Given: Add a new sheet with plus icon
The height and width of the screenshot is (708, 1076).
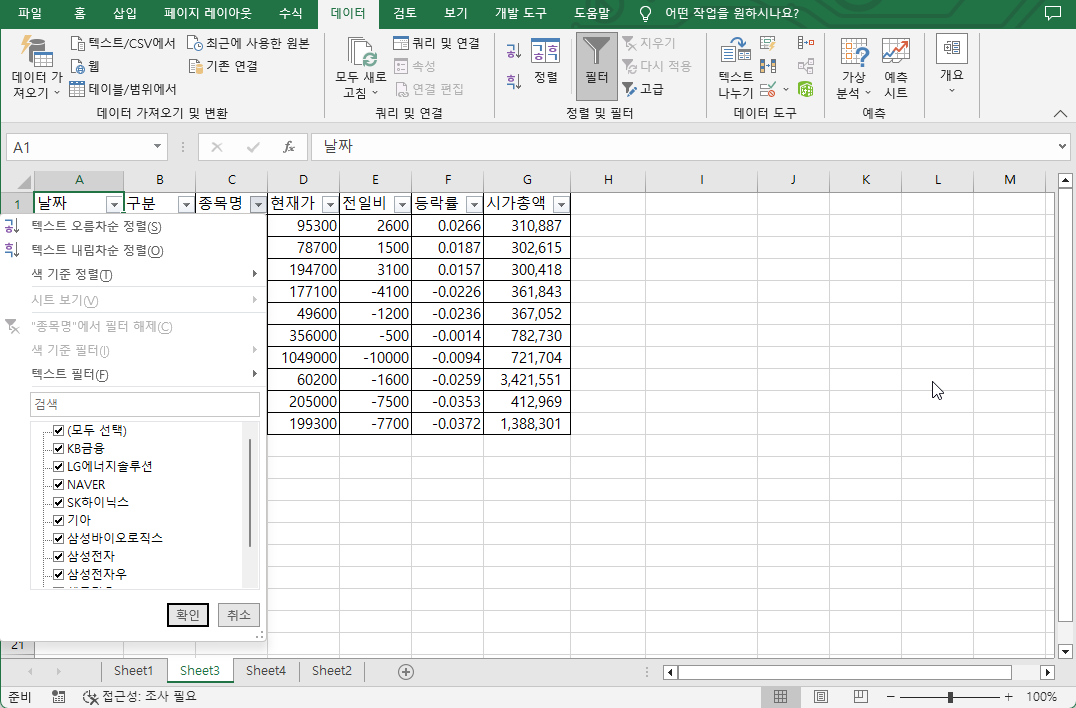Looking at the screenshot, I should click(x=406, y=672).
